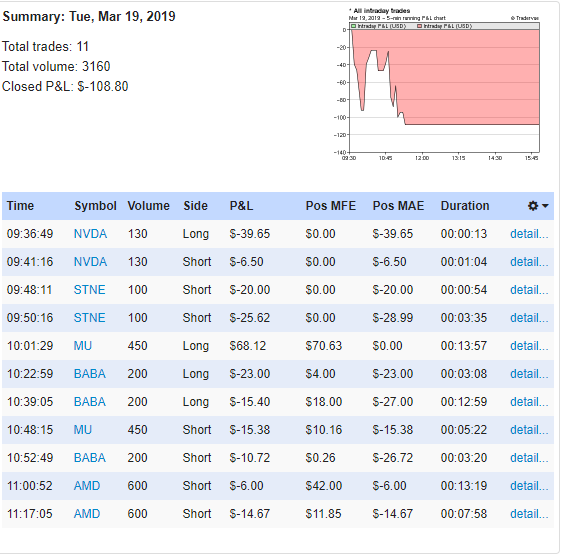Image resolution: width=562 pixels, height=555 pixels.
Task: Select the $42.00 Pos MFE value
Action: (x=324, y=485)
